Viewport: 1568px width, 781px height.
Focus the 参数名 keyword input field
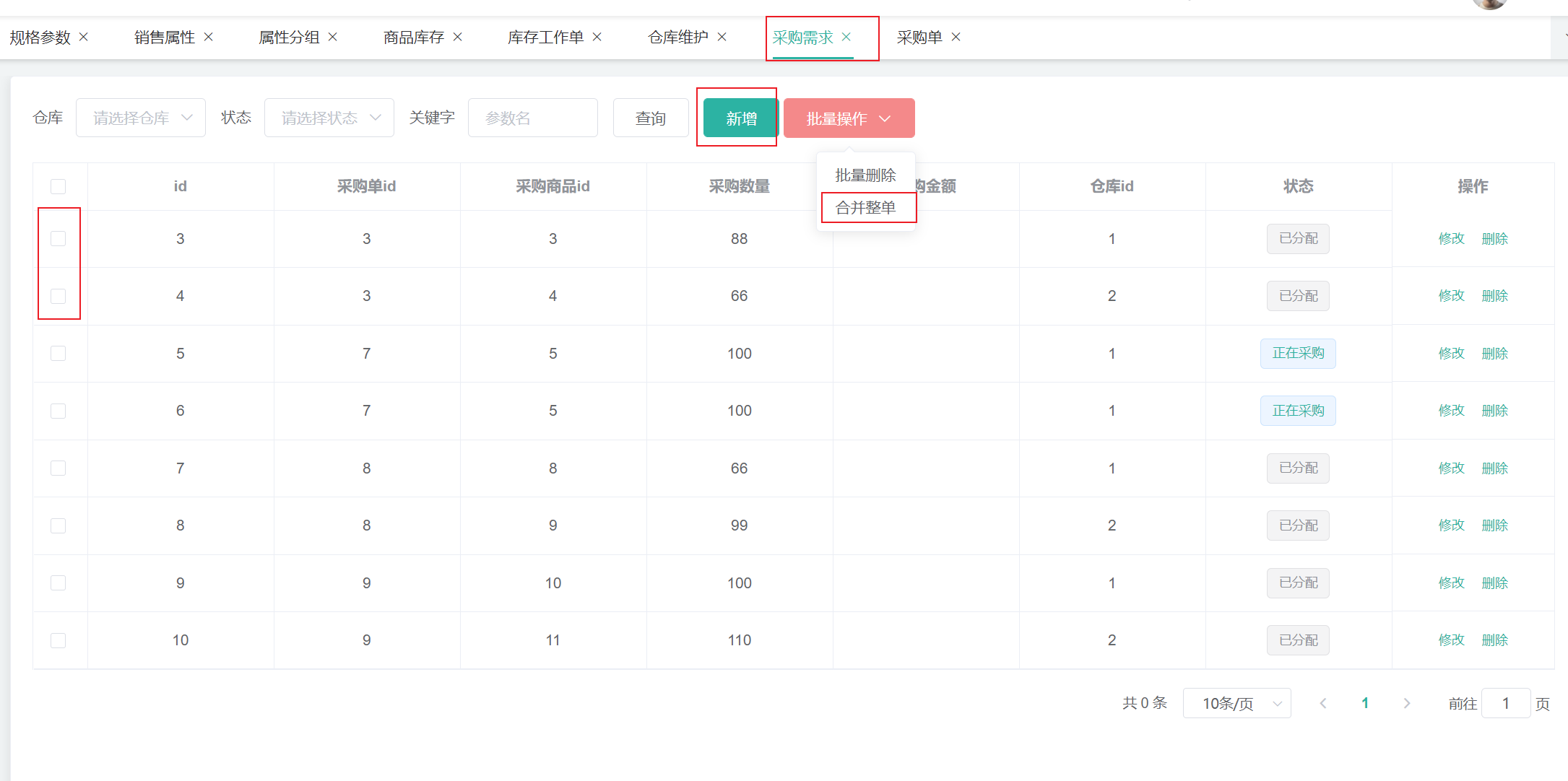(533, 118)
